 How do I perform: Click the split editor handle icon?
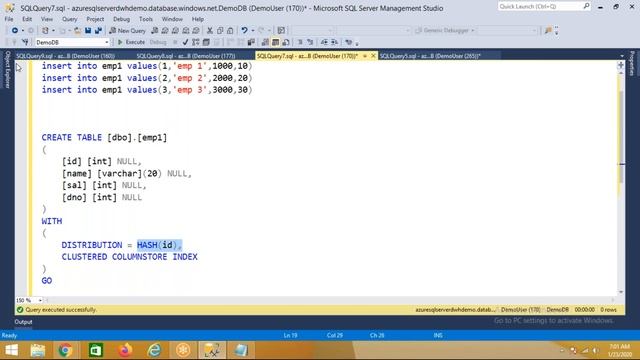pyautogui.click(x=621, y=65)
